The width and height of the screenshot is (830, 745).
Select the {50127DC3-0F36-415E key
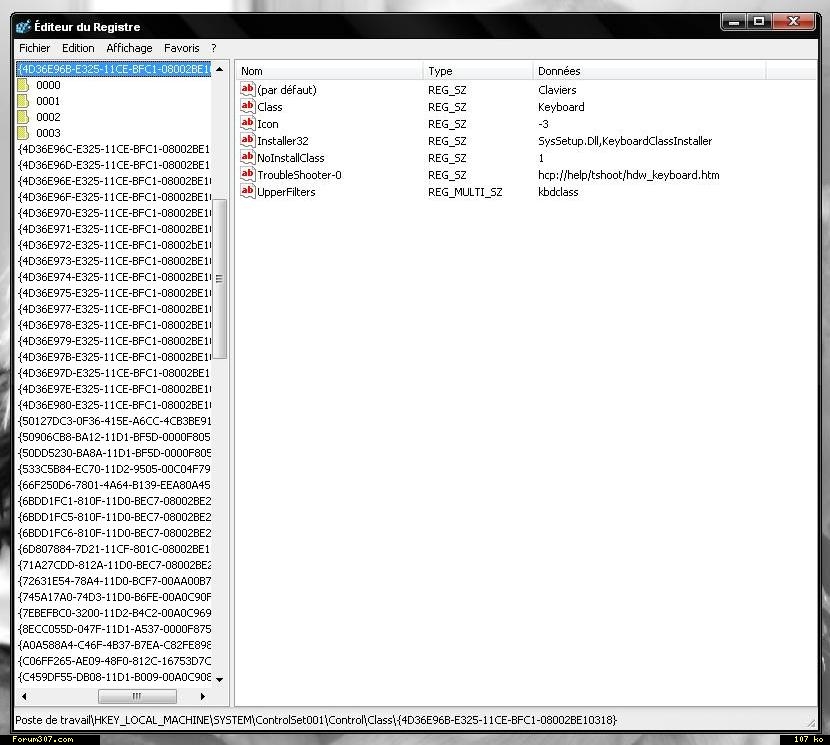click(x=114, y=421)
